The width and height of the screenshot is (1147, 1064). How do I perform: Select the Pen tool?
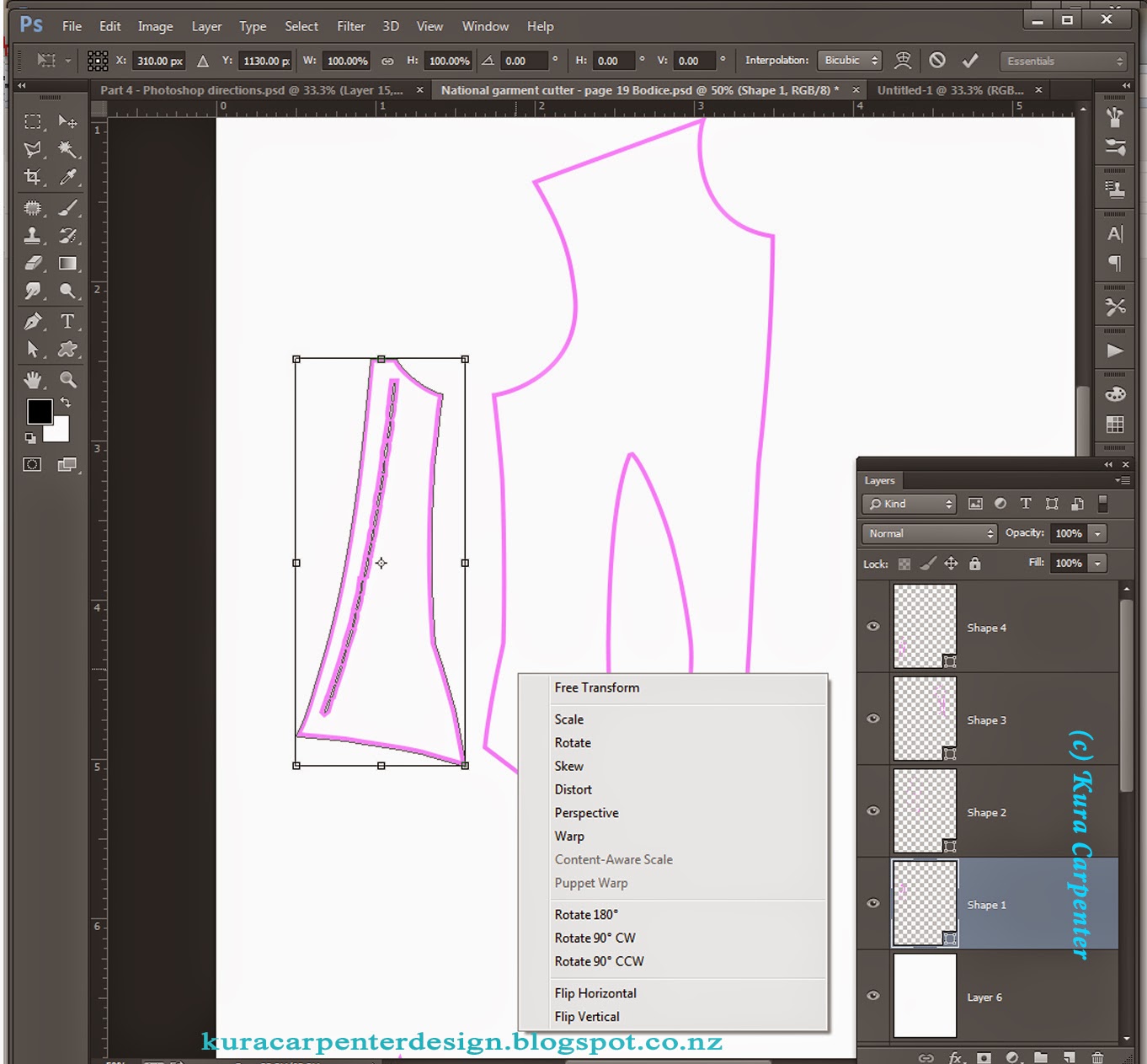tap(32, 321)
